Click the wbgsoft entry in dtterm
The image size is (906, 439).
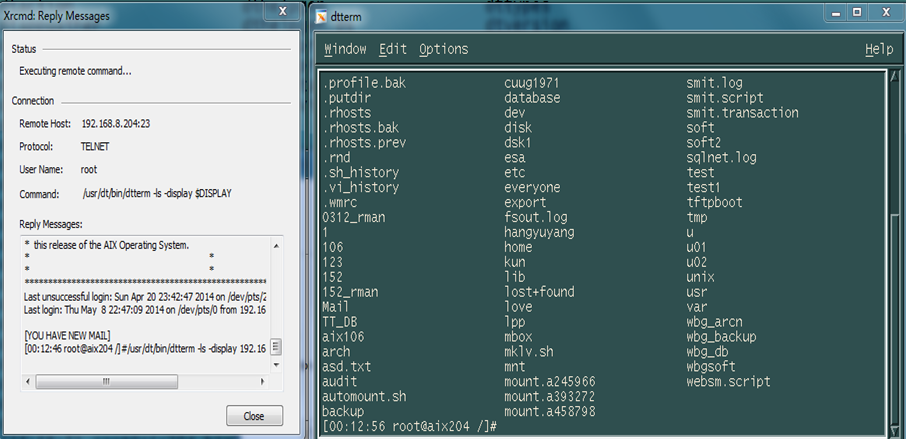711,367
